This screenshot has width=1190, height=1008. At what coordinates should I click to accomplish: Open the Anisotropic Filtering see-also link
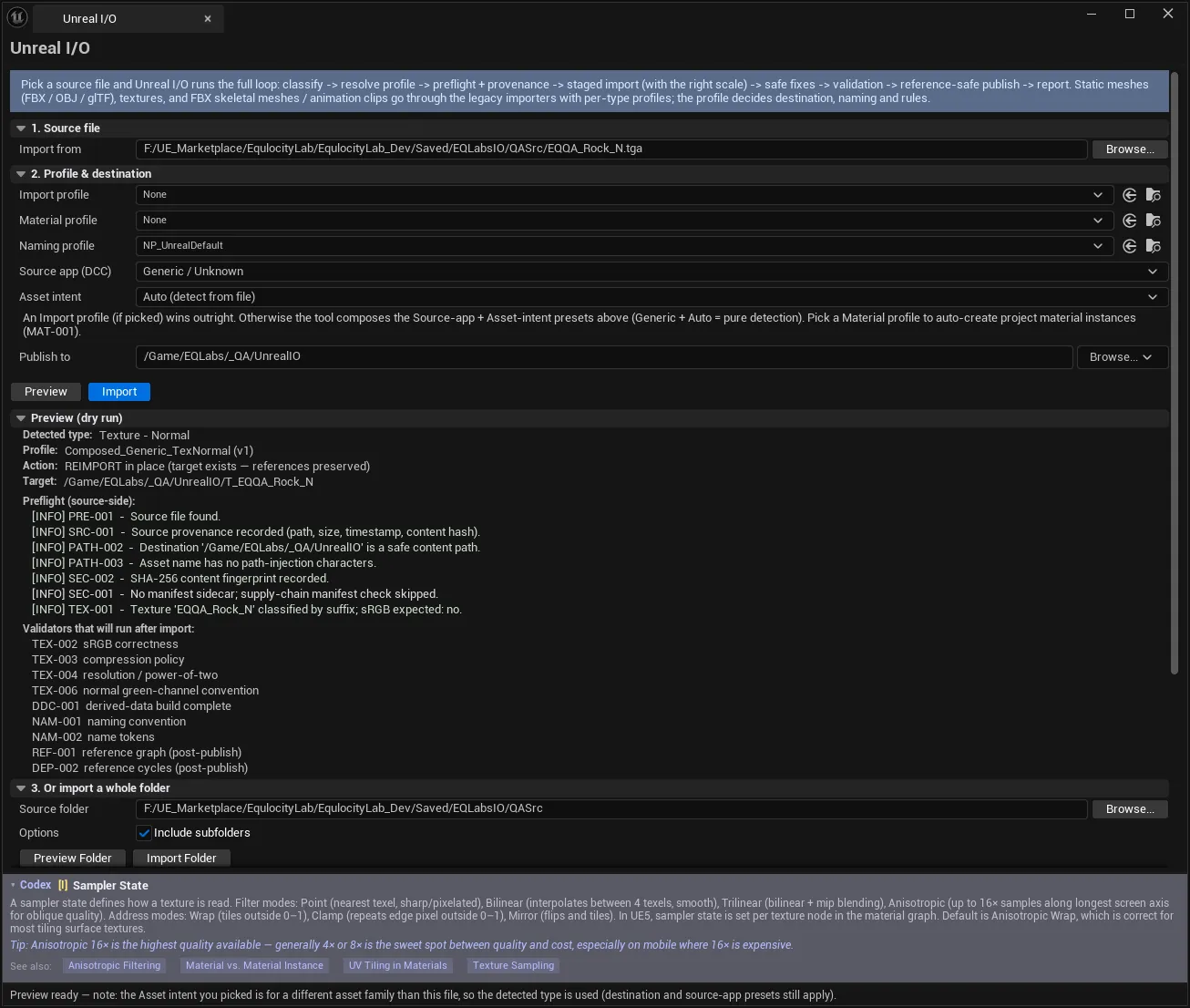click(x=114, y=966)
